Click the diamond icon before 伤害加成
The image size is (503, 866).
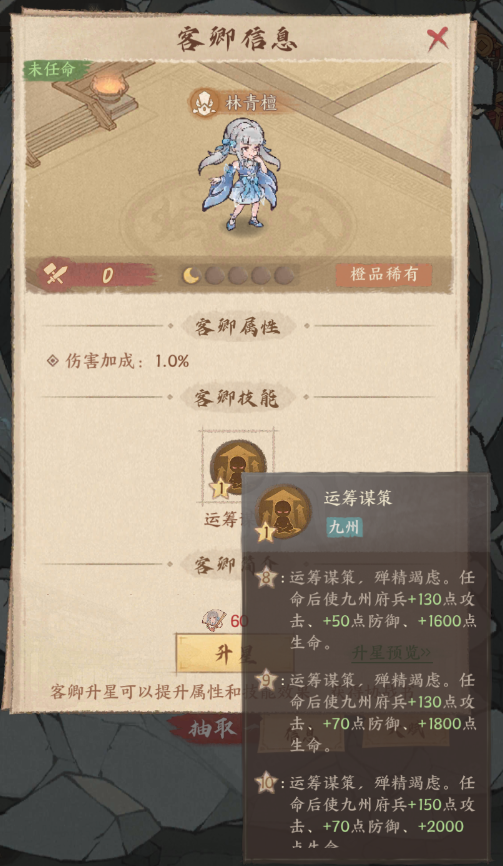(x=53, y=361)
